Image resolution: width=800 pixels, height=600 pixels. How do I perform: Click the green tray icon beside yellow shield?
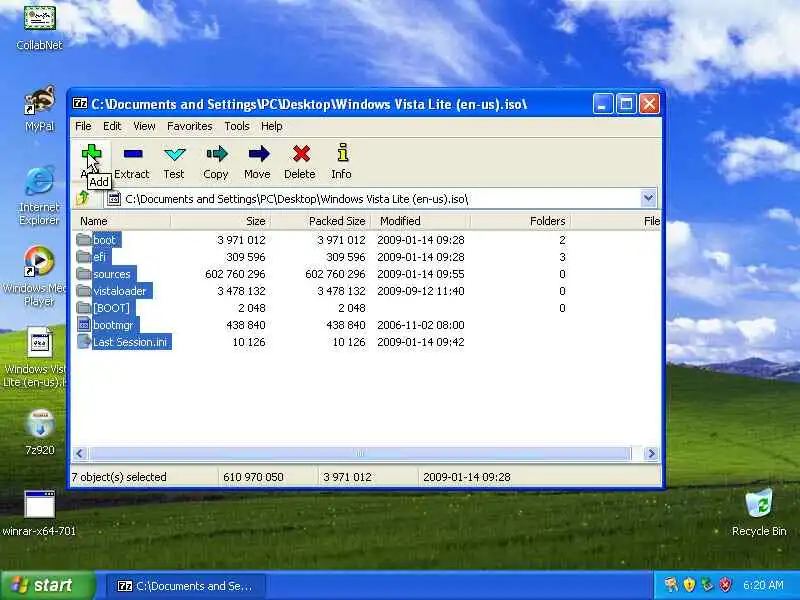(x=707, y=585)
